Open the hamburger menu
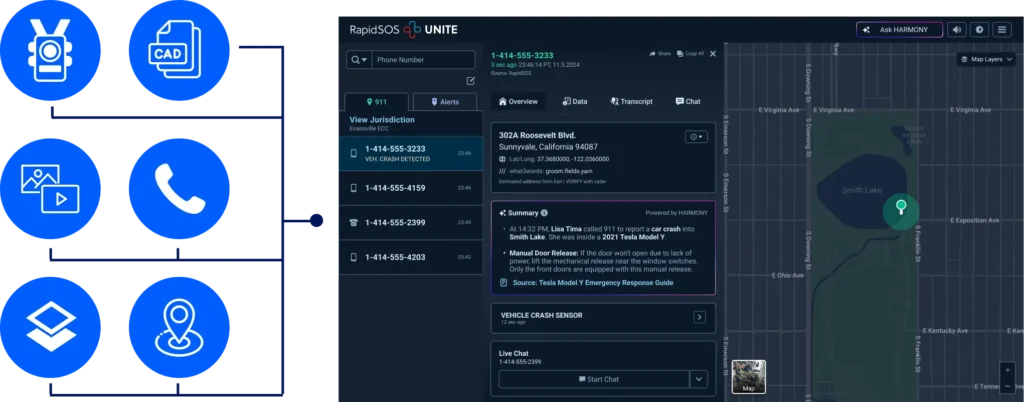Screen dimensions: 1024x402 (x=1001, y=29)
